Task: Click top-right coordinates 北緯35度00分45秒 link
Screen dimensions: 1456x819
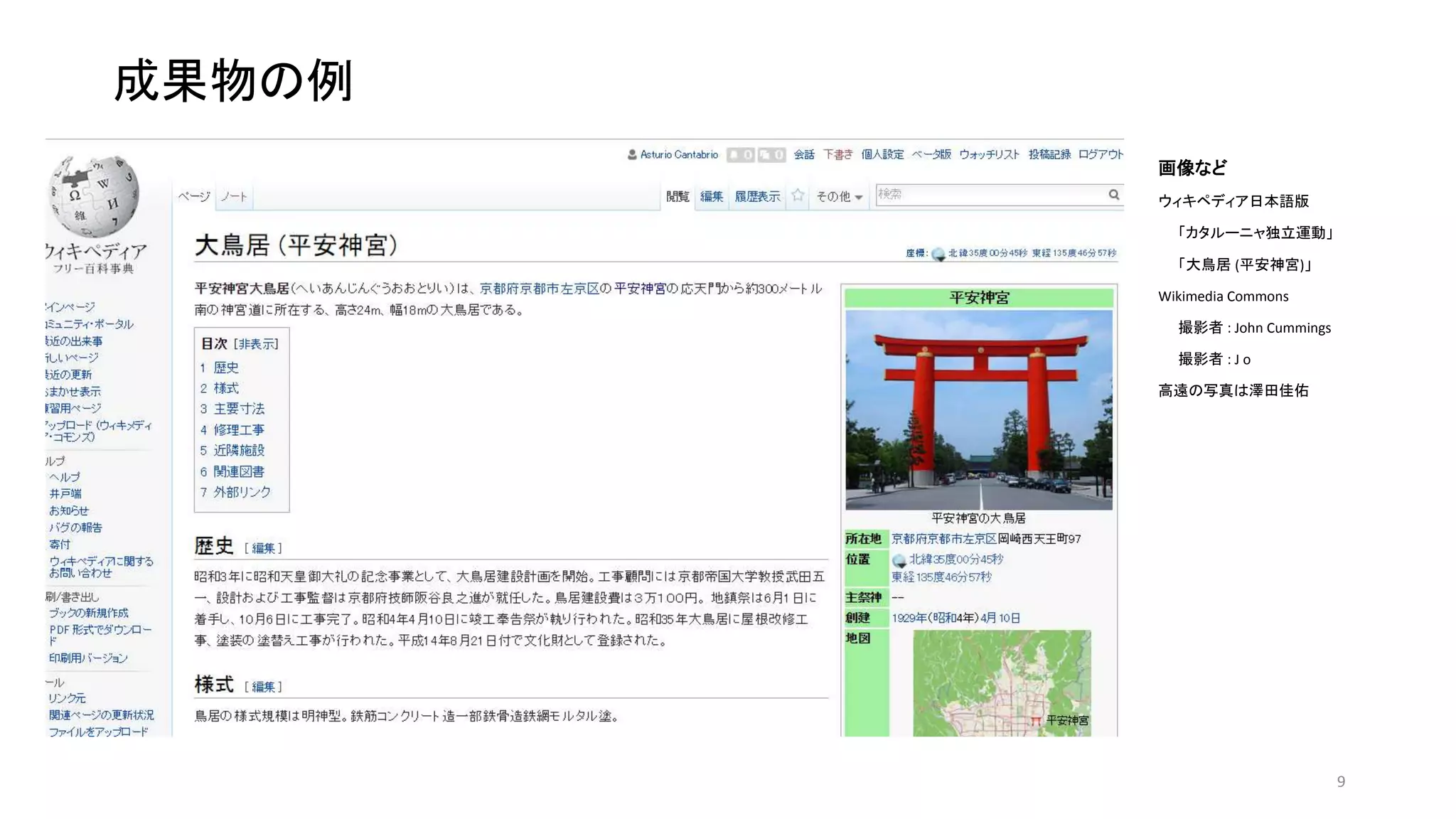Action: (987, 253)
